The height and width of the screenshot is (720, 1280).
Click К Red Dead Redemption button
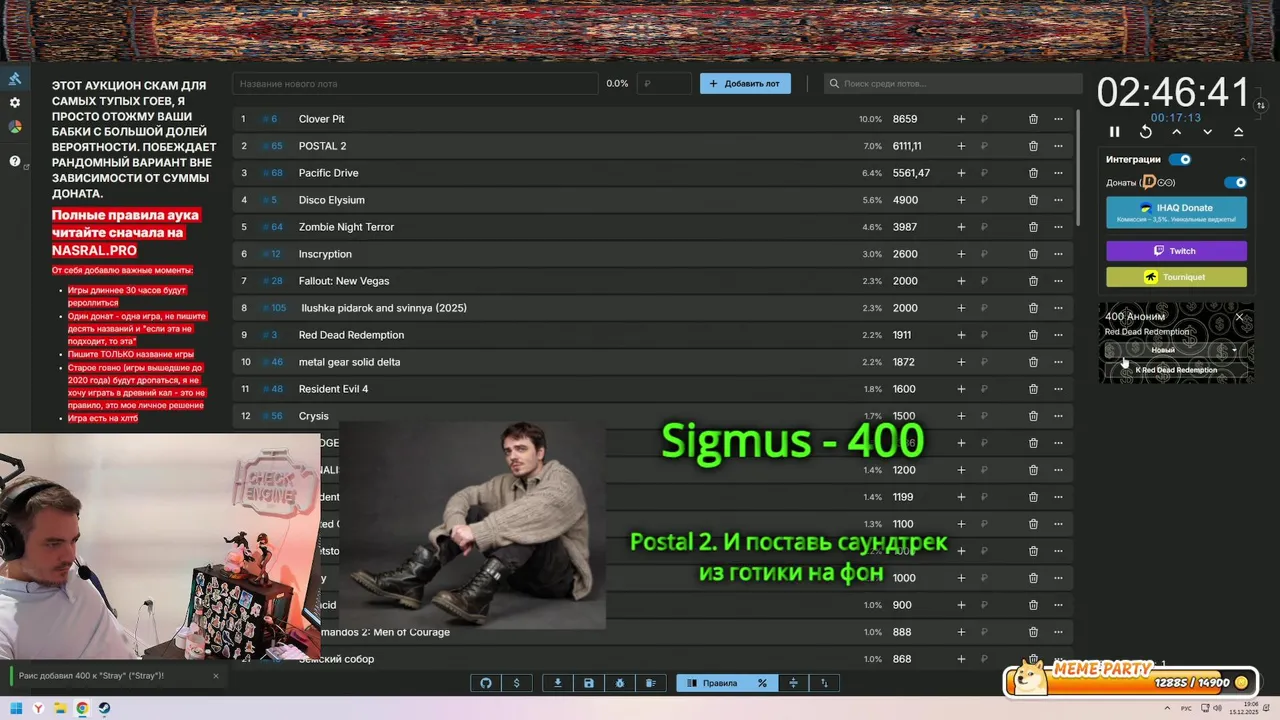click(1176, 370)
